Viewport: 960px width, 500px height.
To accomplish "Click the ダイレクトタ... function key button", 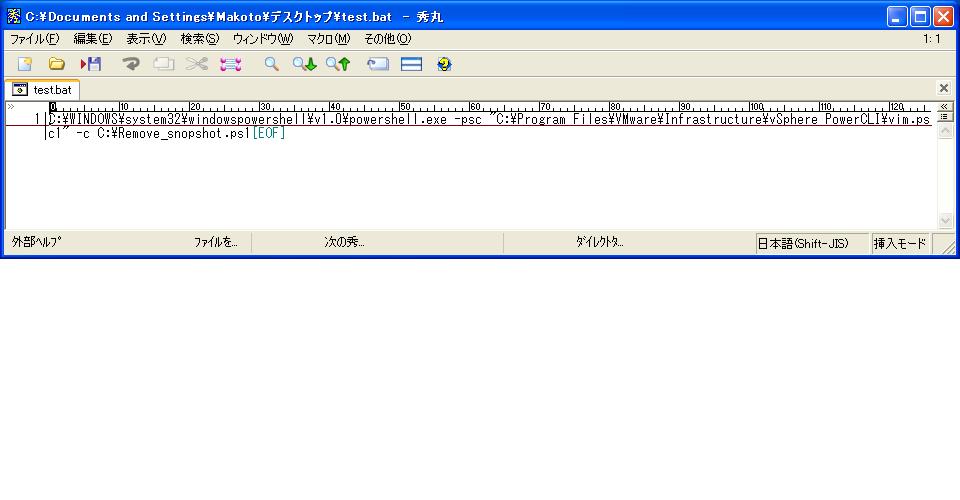I will tap(599, 242).
